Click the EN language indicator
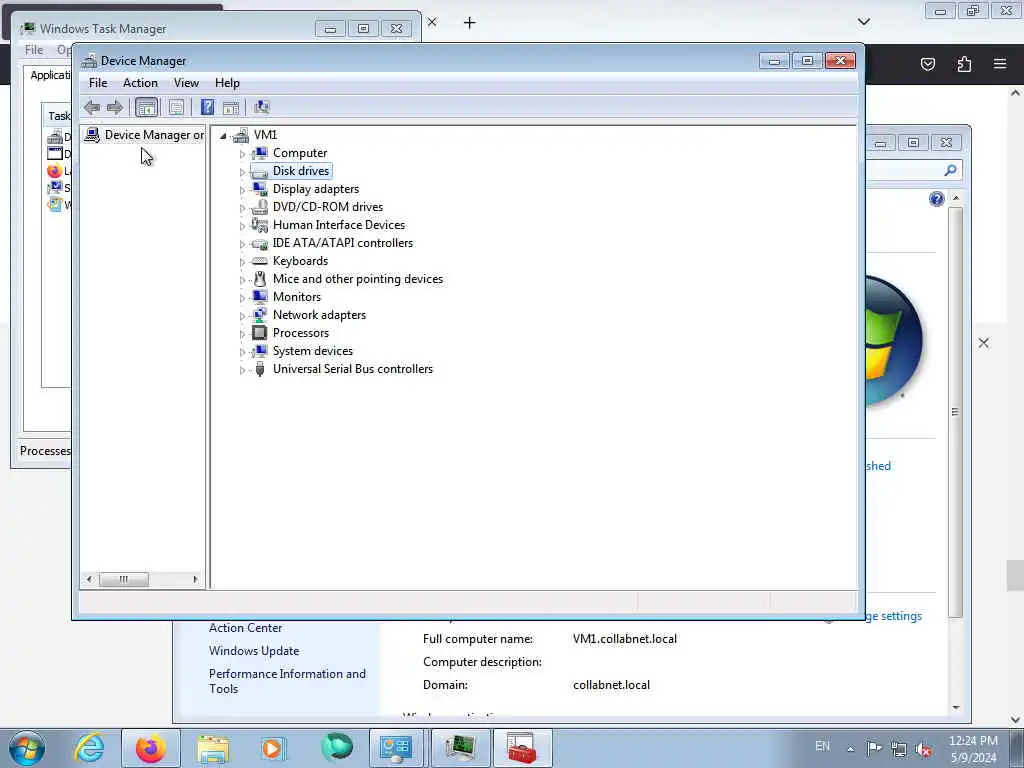Screen dimensions: 1024x768 [x=823, y=746]
